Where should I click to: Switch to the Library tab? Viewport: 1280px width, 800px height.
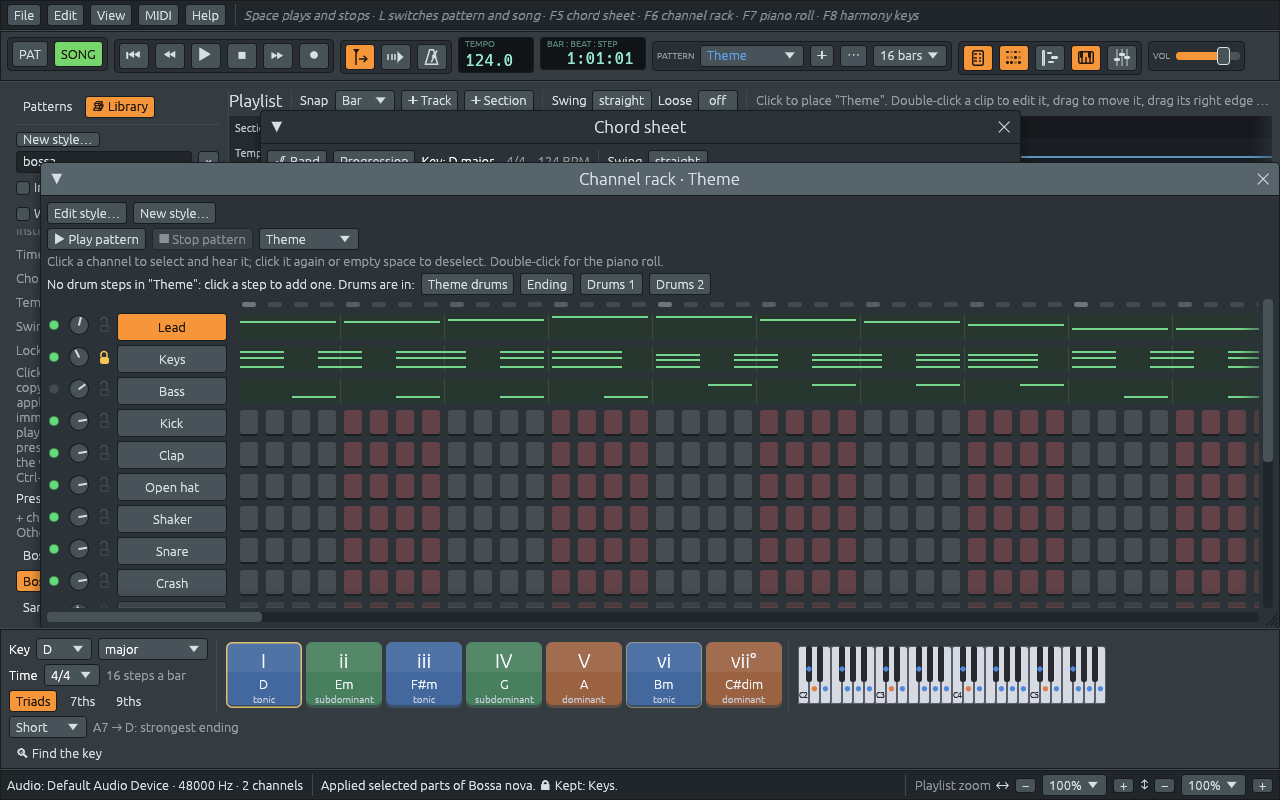click(x=120, y=106)
